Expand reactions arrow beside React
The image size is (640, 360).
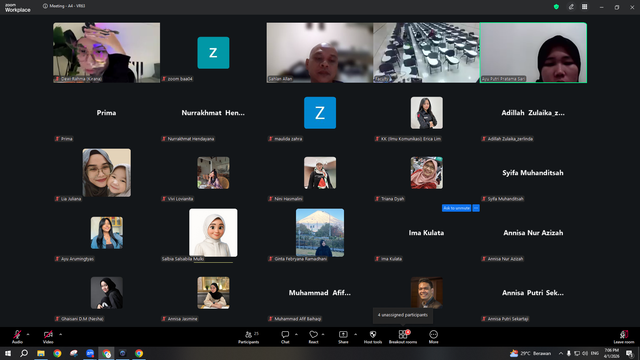323,334
